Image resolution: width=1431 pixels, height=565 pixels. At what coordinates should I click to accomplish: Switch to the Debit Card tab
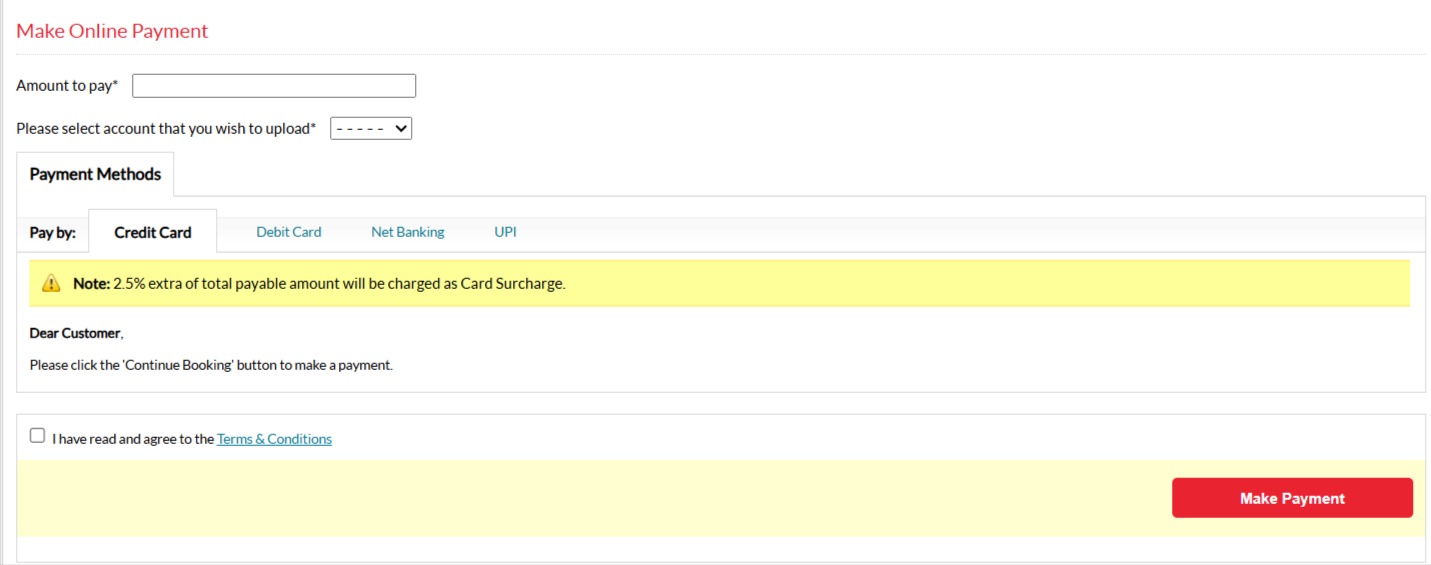tap(288, 232)
